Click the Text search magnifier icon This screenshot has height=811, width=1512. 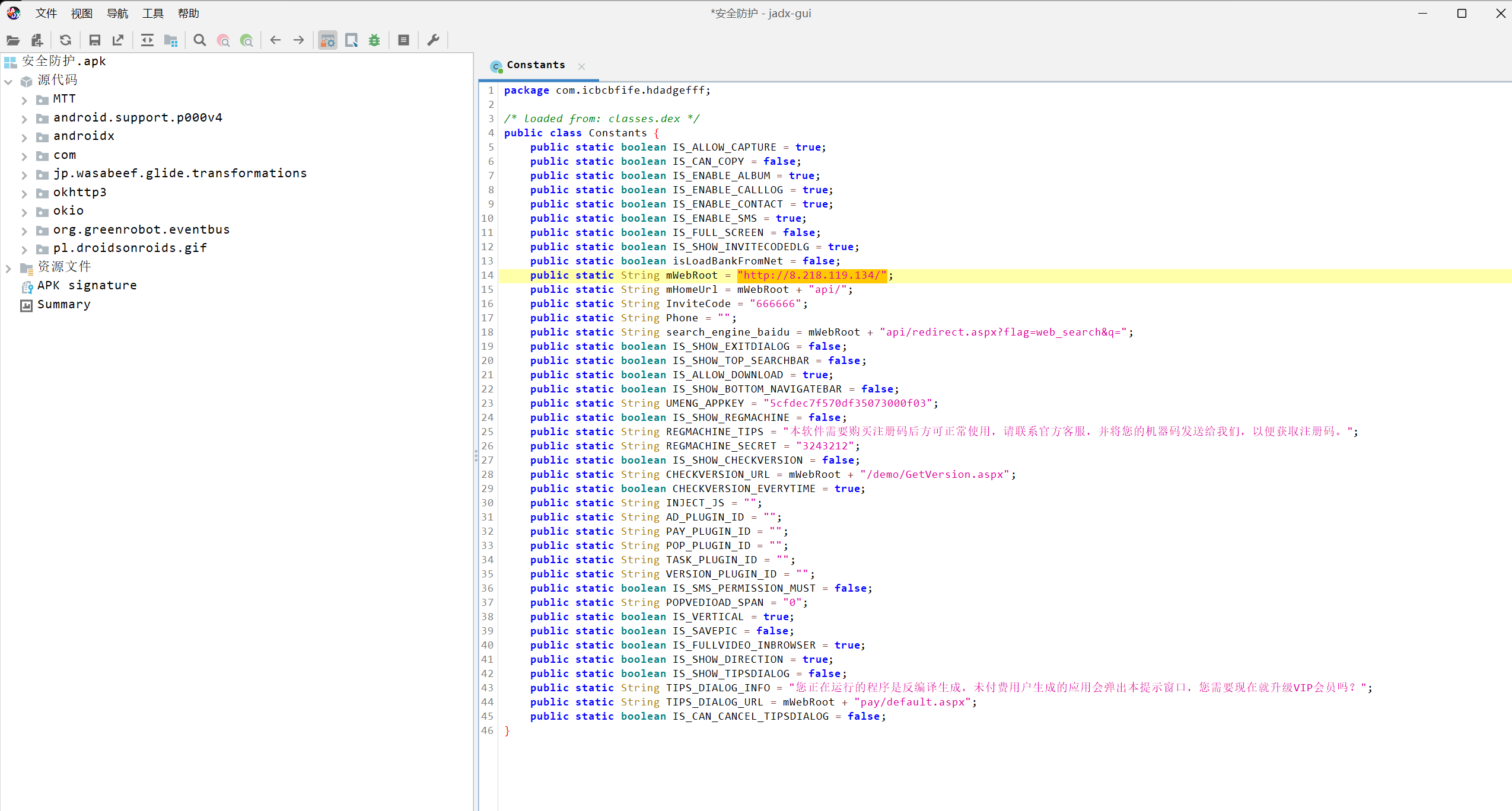(x=200, y=40)
